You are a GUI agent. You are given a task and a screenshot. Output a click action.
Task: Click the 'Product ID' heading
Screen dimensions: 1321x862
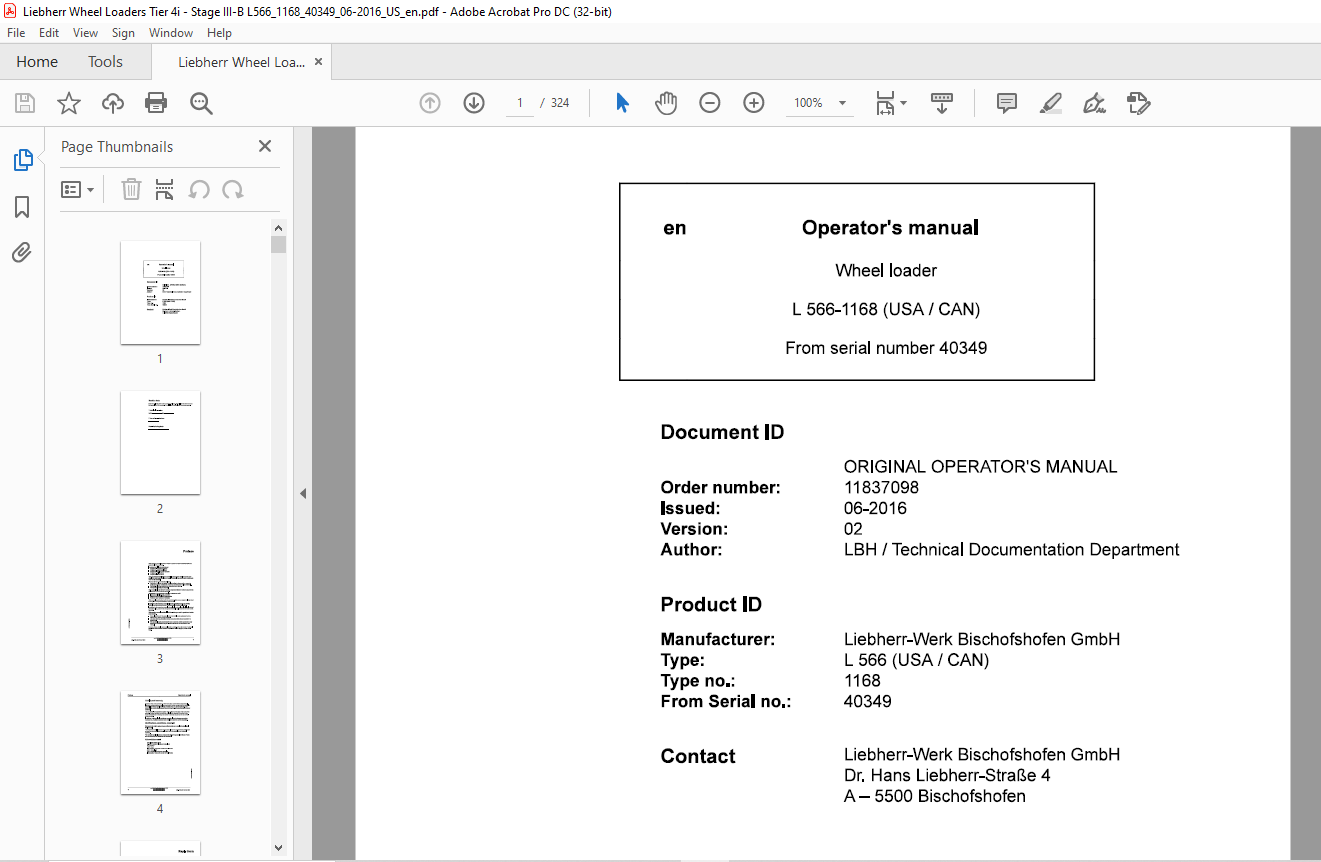pyautogui.click(x=711, y=604)
